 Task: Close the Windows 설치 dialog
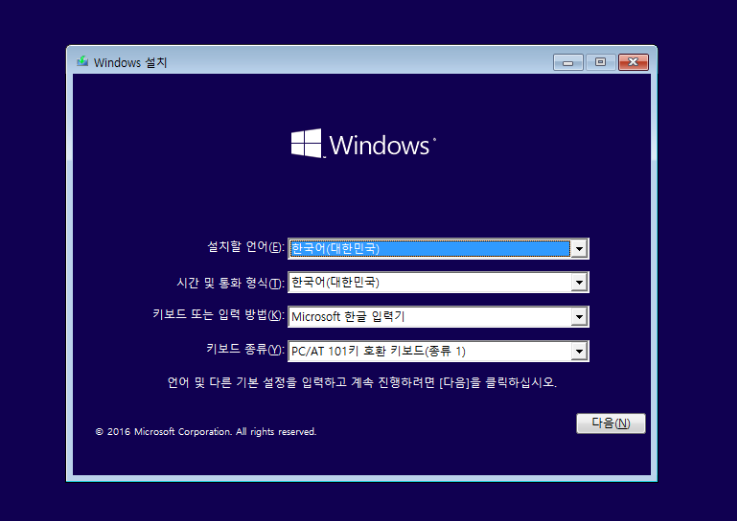pyautogui.click(x=633, y=62)
